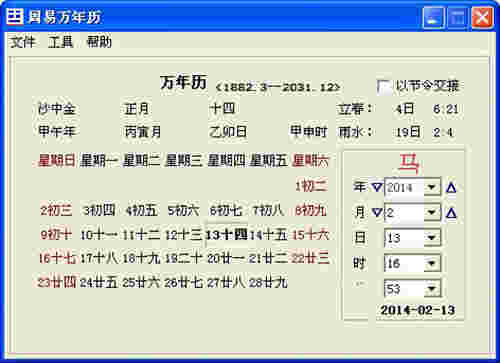Open the 工具 menu
The image size is (500, 363).
(x=61, y=42)
